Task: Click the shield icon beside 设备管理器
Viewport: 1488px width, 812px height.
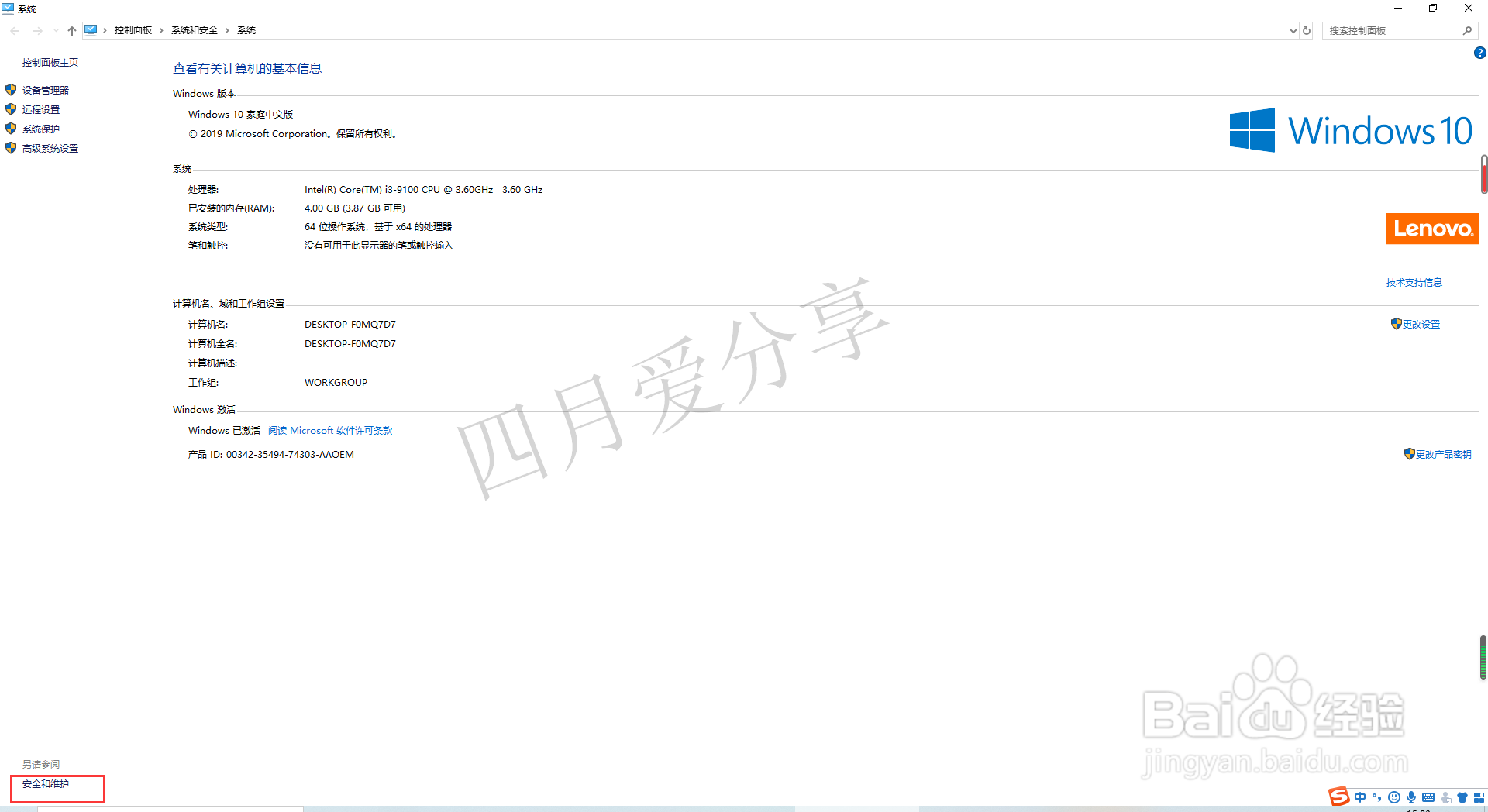Action: (x=11, y=90)
